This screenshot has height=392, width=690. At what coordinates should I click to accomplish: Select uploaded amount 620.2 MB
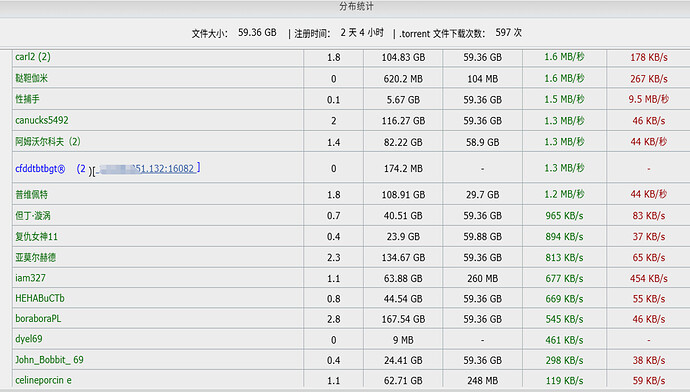(403, 79)
